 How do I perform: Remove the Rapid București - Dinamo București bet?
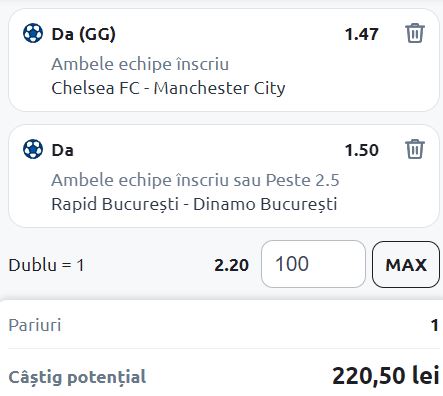click(x=415, y=149)
